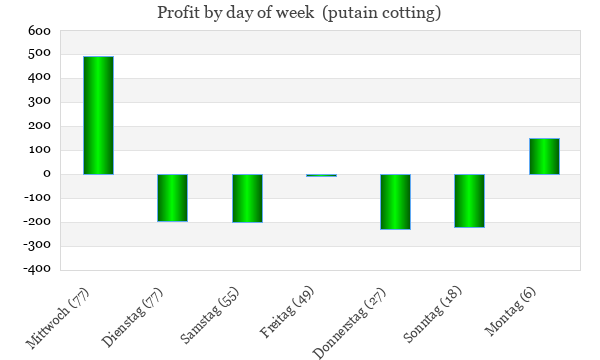
Task: Click the Freitag (49) axis label
Action: [287, 312]
